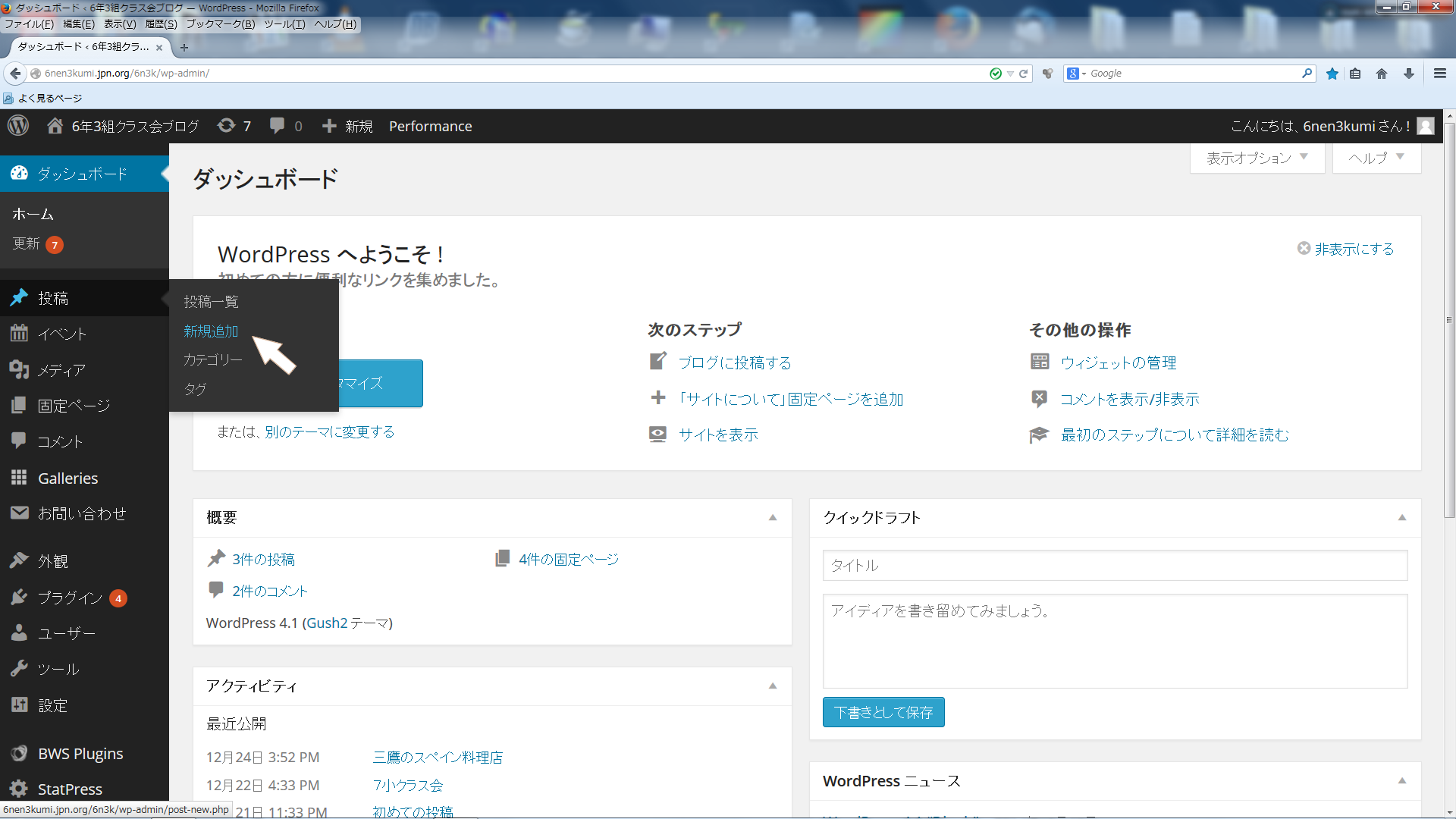Image resolution: width=1456 pixels, height=819 pixels.
Task: Open the 4件の固定ページ link
Action: 569,559
